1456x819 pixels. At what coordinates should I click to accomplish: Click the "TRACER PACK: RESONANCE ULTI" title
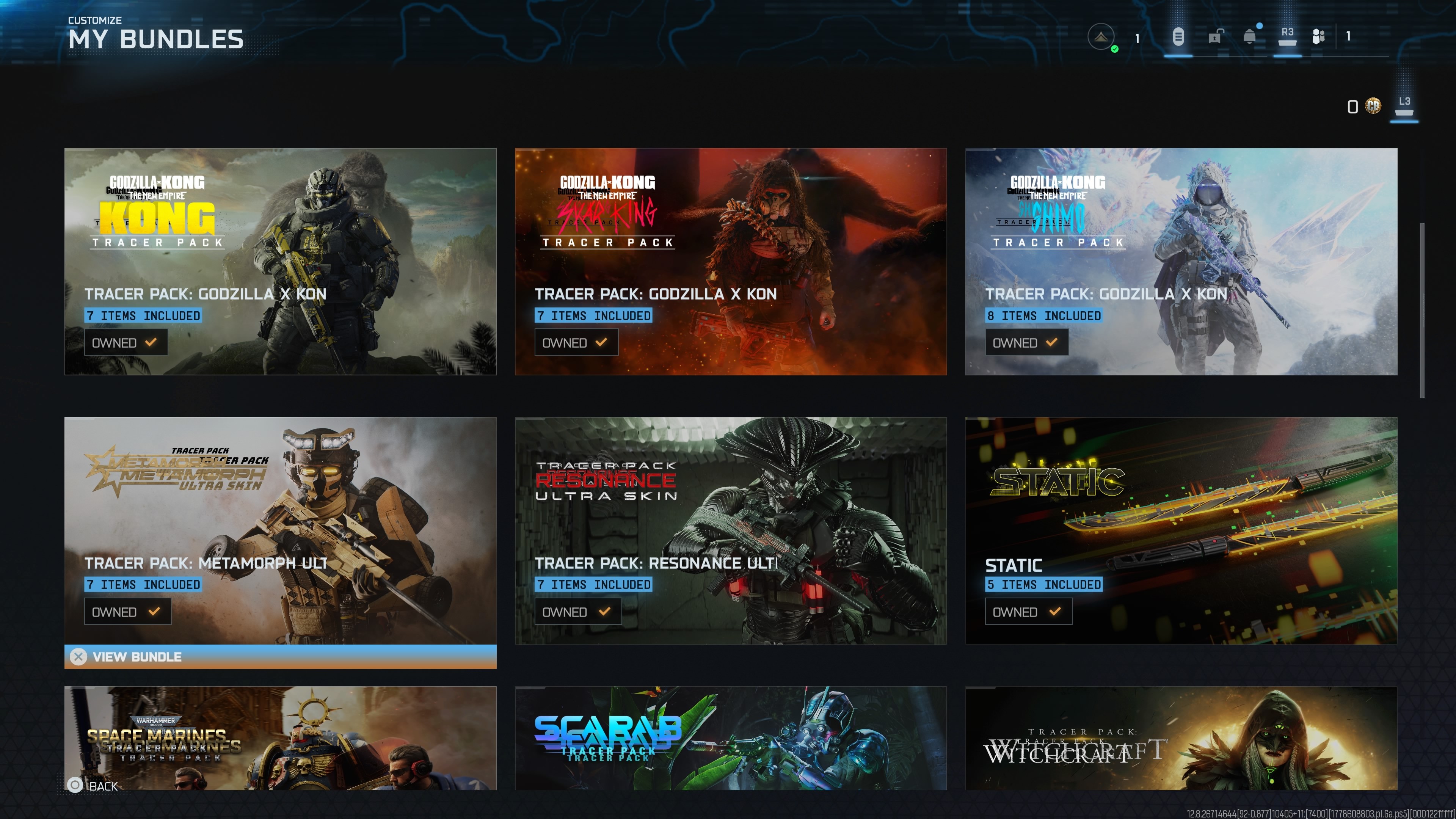(656, 563)
